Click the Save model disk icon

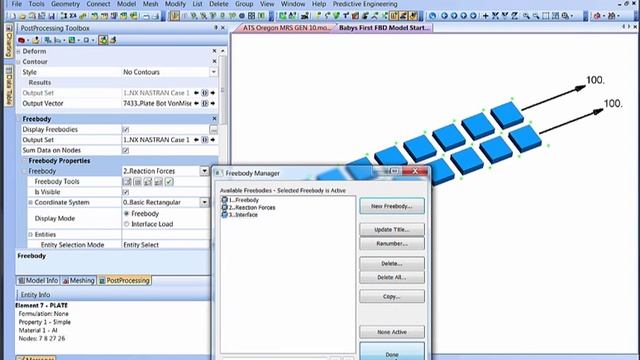coord(51,16)
